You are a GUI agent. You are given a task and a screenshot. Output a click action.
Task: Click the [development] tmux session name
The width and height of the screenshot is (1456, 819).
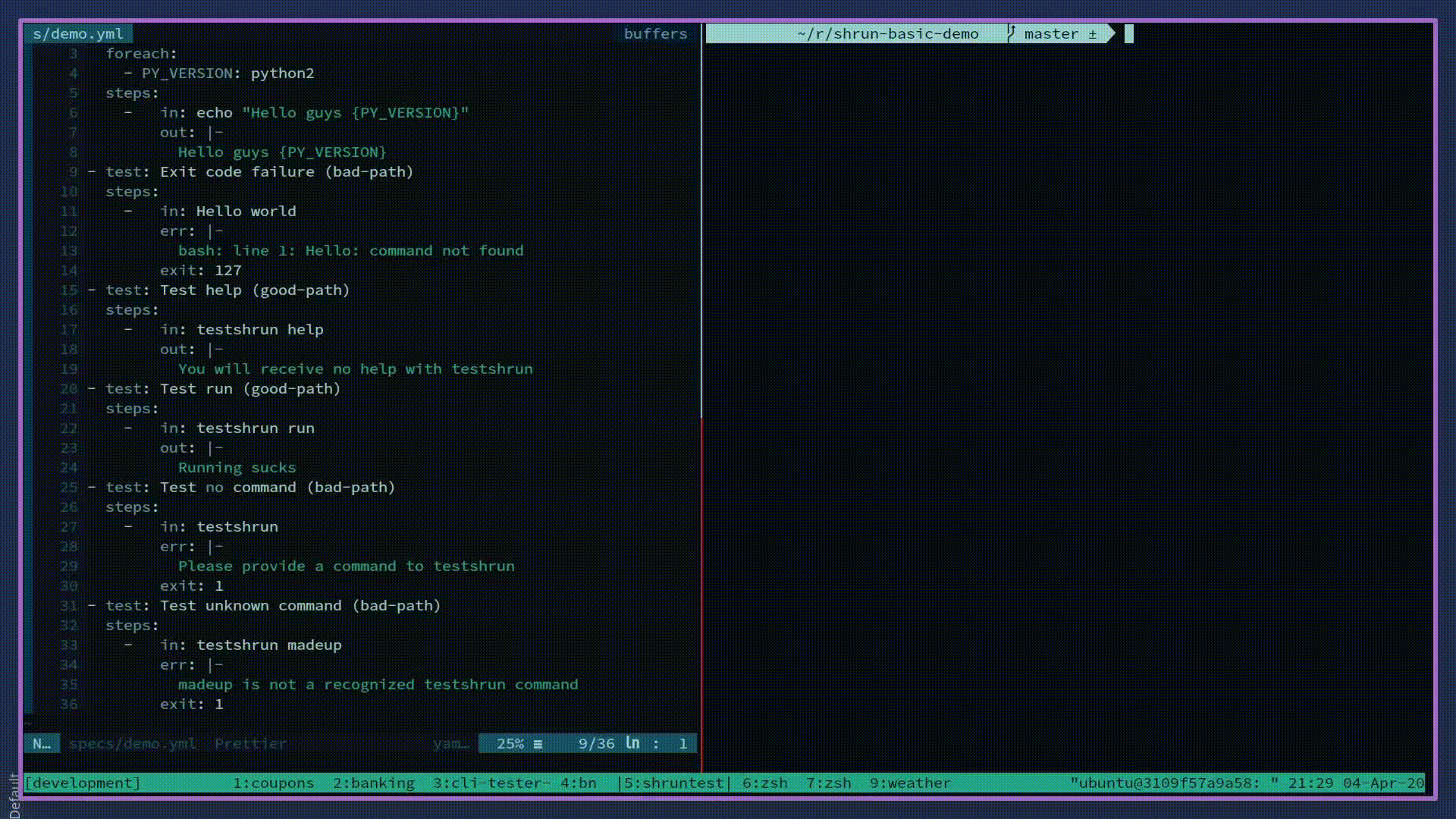click(x=83, y=783)
